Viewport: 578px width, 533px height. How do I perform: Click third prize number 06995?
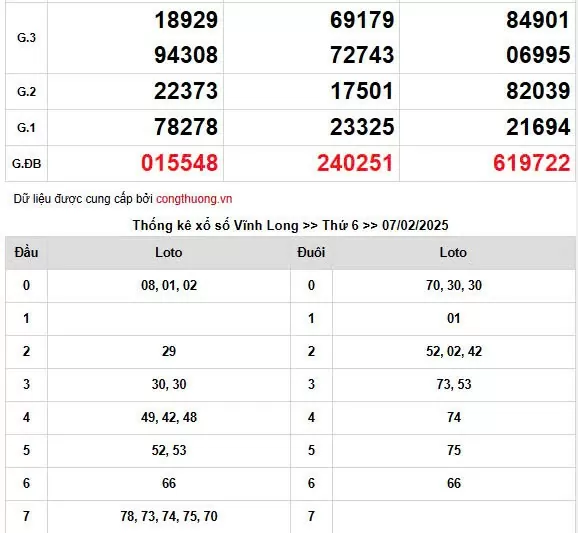tap(538, 55)
